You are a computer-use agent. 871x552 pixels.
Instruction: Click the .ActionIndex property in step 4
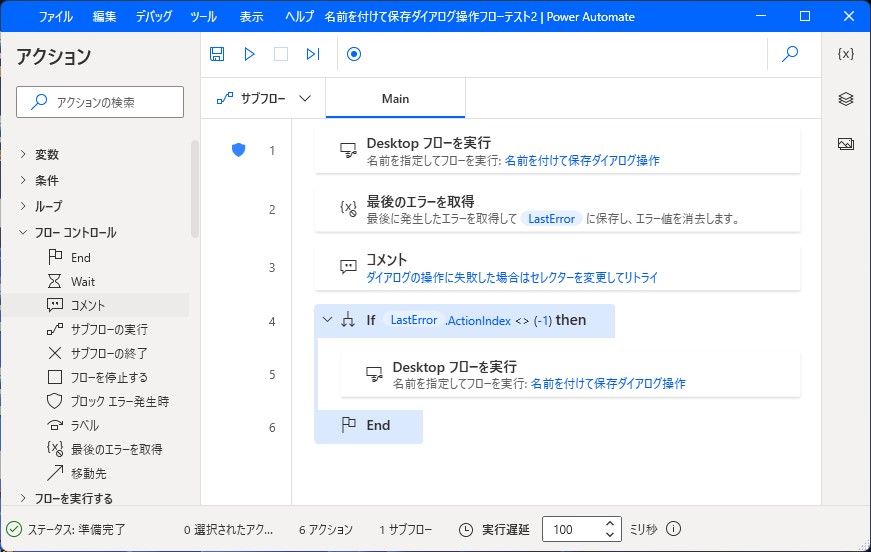pos(478,320)
